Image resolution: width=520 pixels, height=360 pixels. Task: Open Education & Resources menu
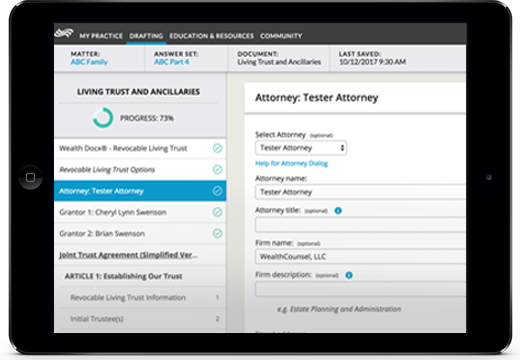pyautogui.click(x=212, y=36)
